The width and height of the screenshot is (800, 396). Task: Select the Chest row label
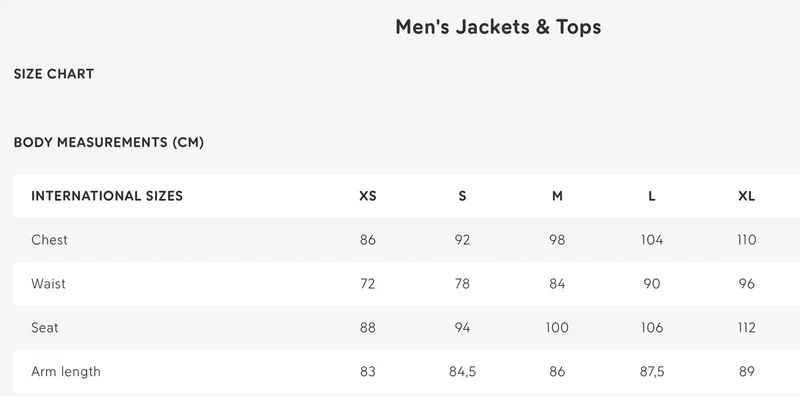pos(49,240)
